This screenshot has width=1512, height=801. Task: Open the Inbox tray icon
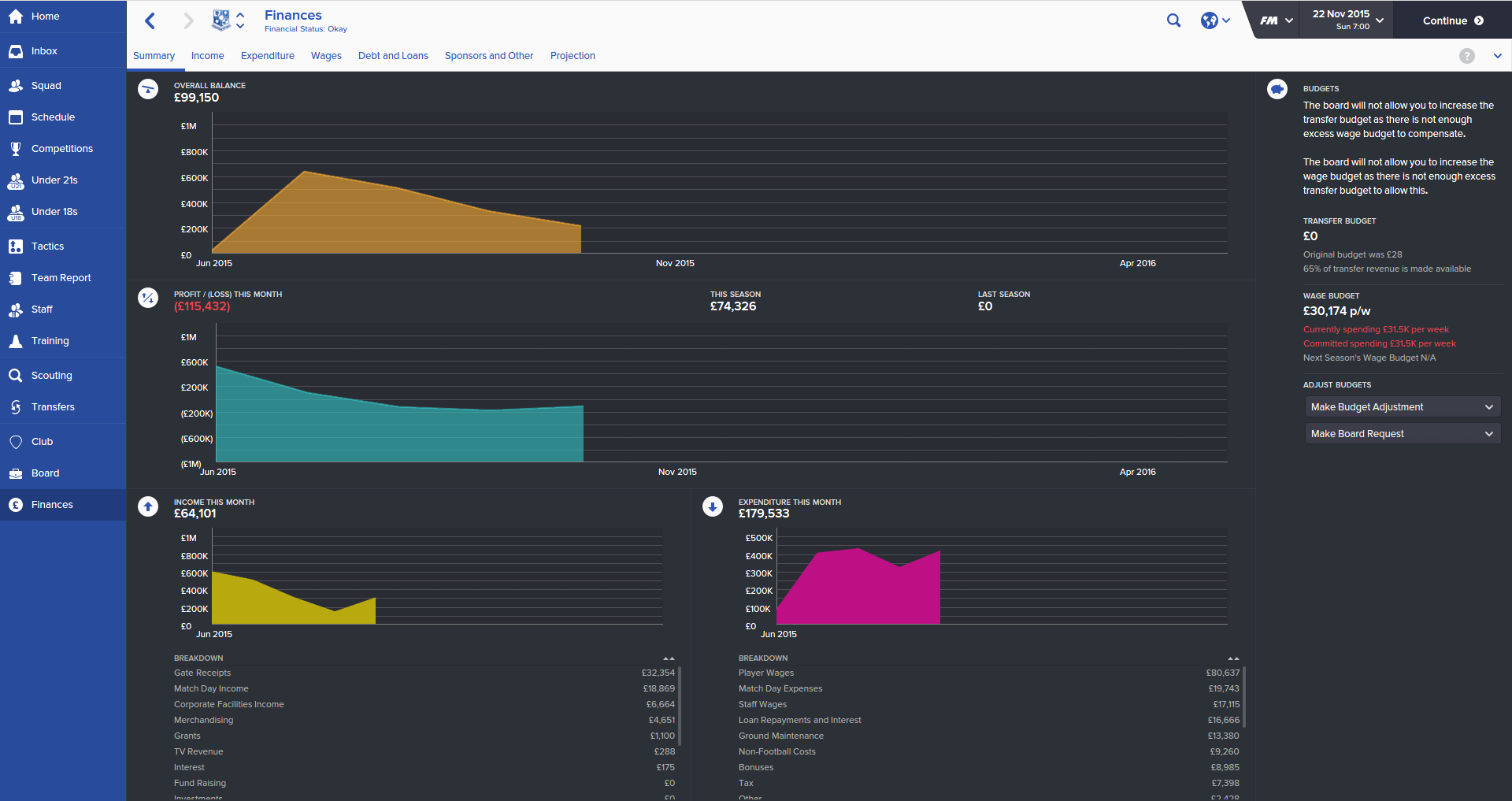(16, 51)
